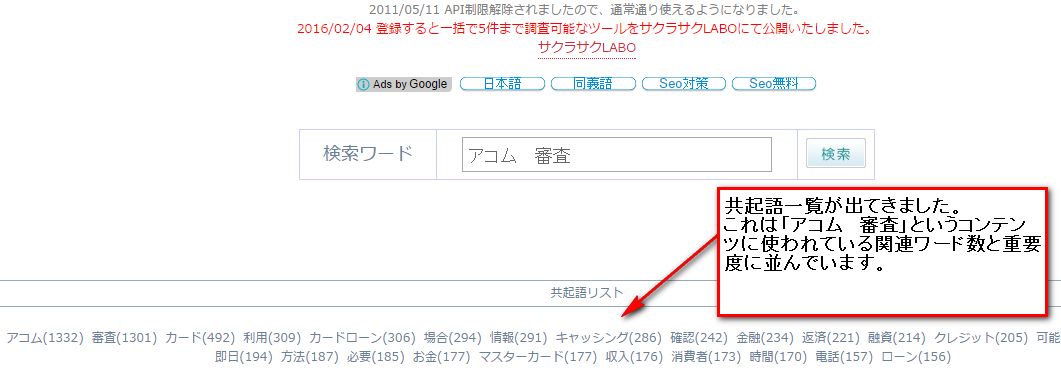Select the マスターカード(177) word entry

click(x=538, y=357)
